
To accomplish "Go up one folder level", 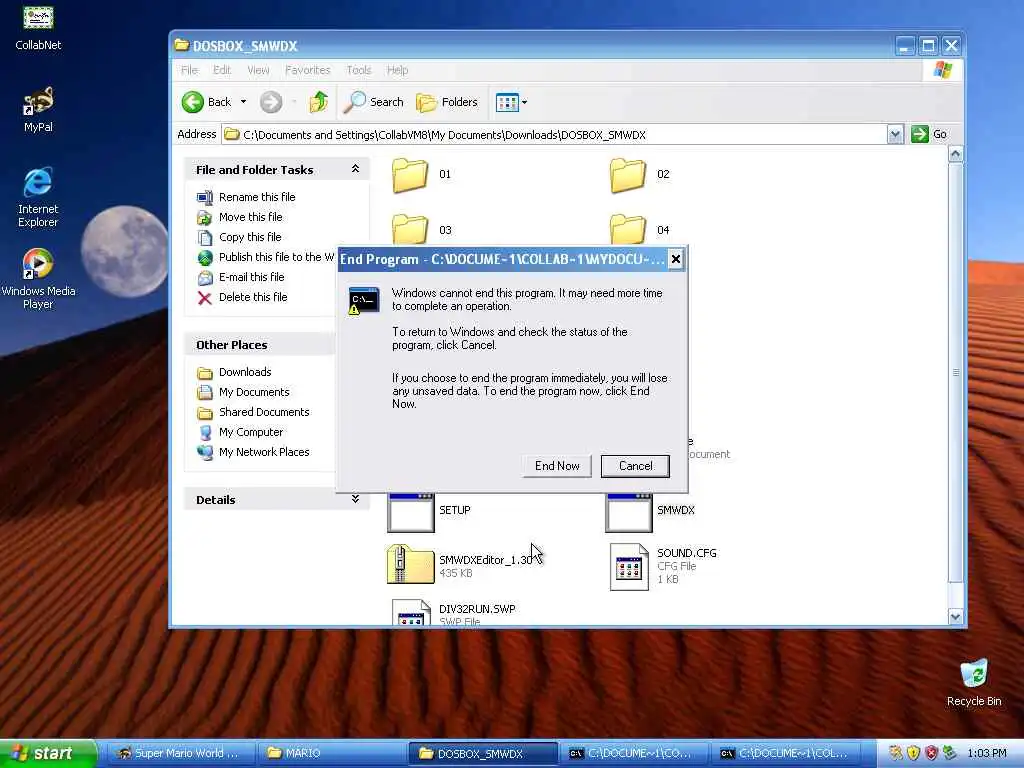I will (319, 102).
